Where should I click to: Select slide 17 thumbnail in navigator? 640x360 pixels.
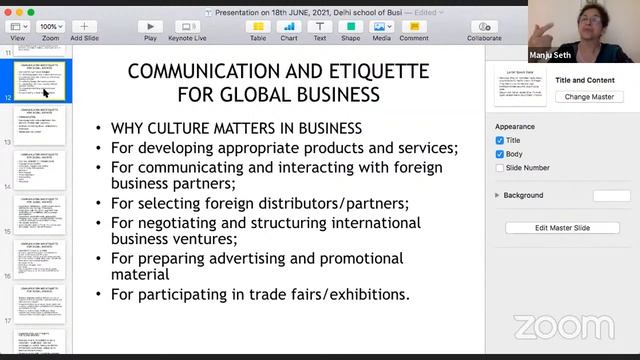click(39, 304)
